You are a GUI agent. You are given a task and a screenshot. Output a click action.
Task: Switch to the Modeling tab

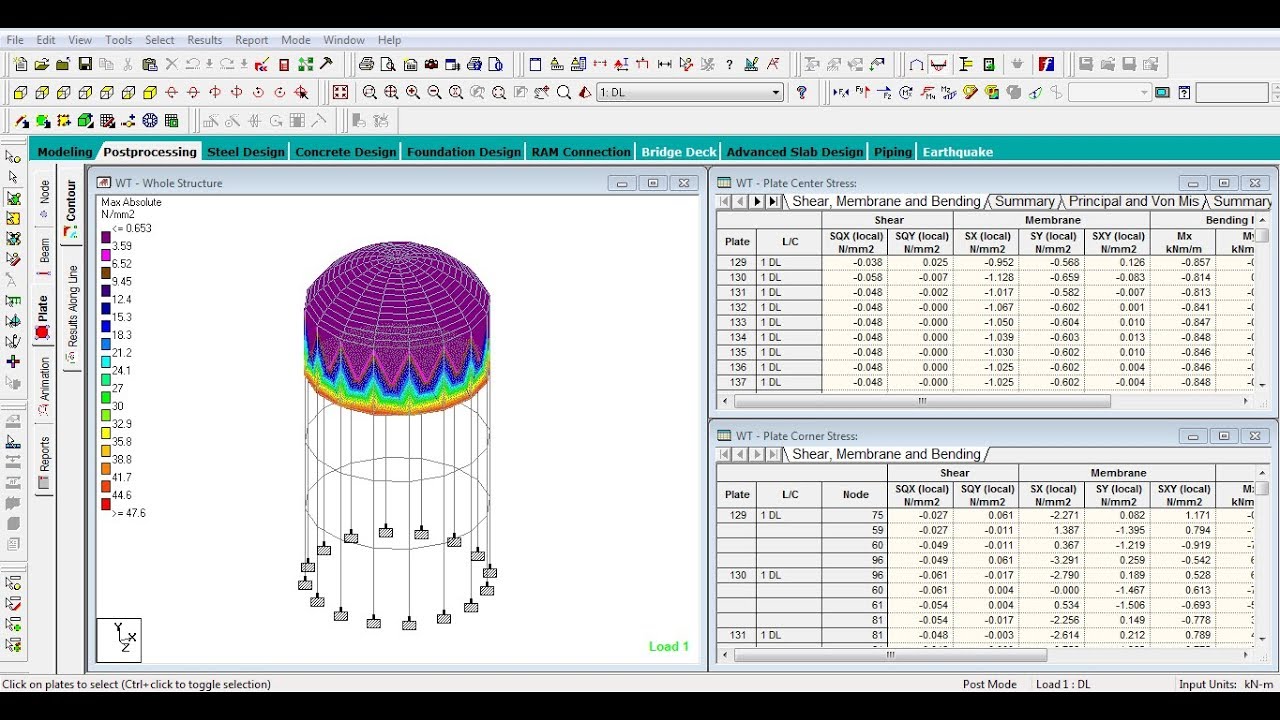pyautogui.click(x=64, y=152)
